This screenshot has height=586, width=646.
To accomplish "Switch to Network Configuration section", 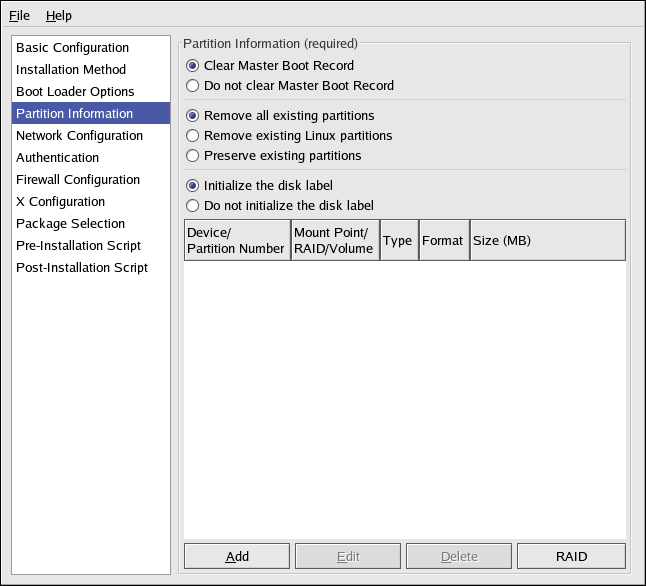I will coord(79,135).
